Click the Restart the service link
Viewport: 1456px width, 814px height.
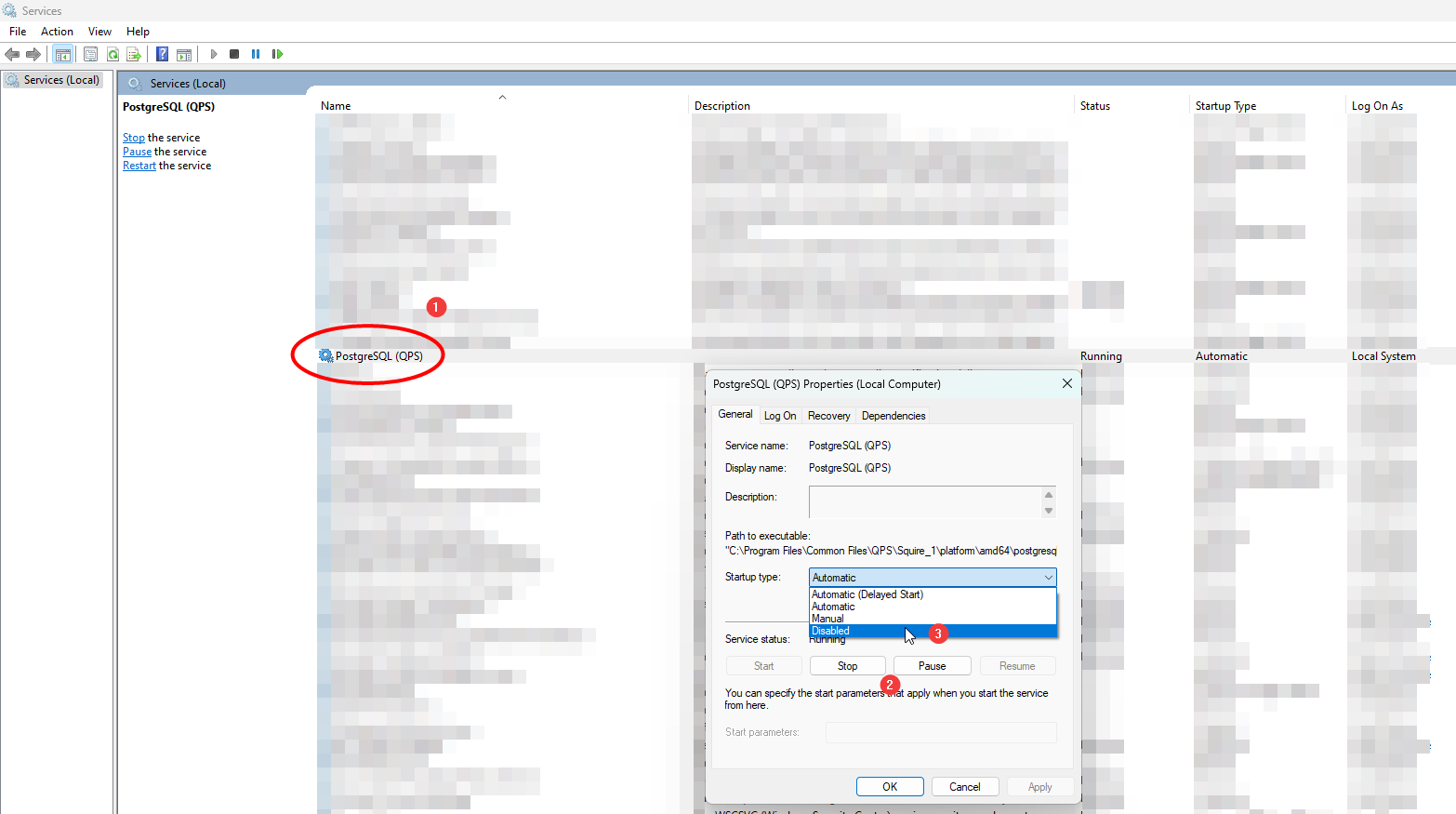click(x=139, y=166)
